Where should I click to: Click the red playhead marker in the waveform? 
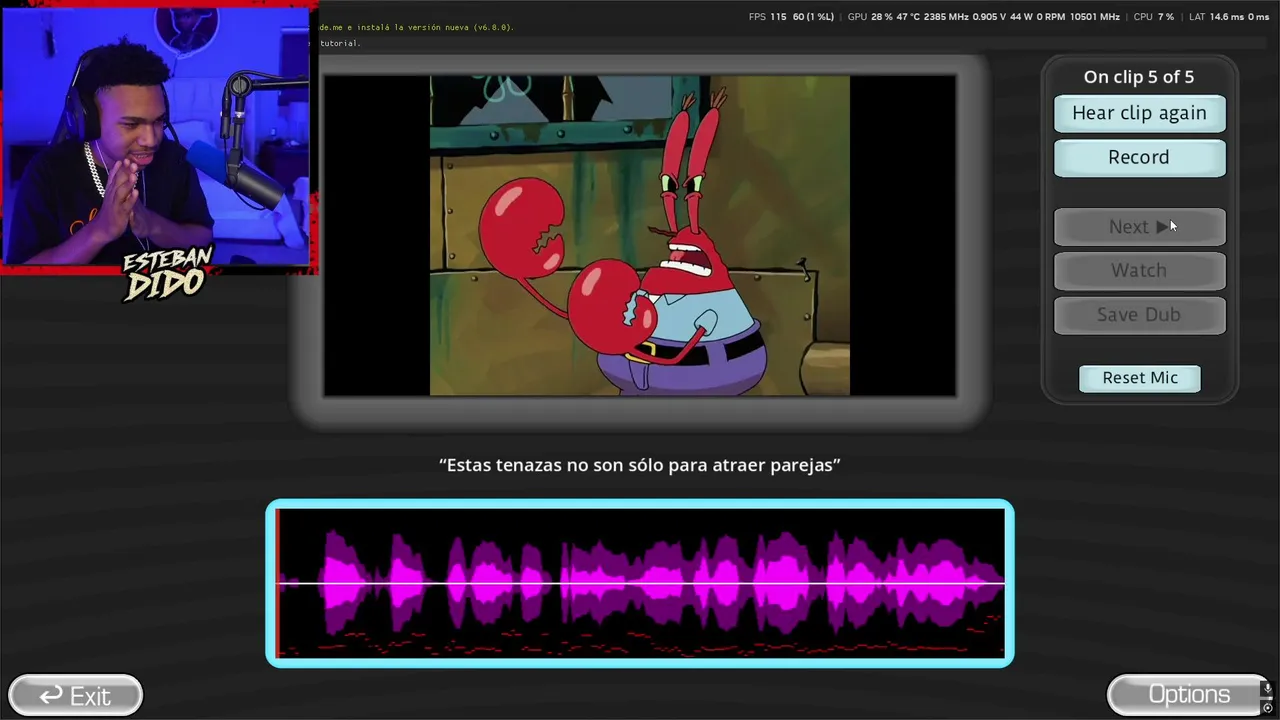pos(277,583)
